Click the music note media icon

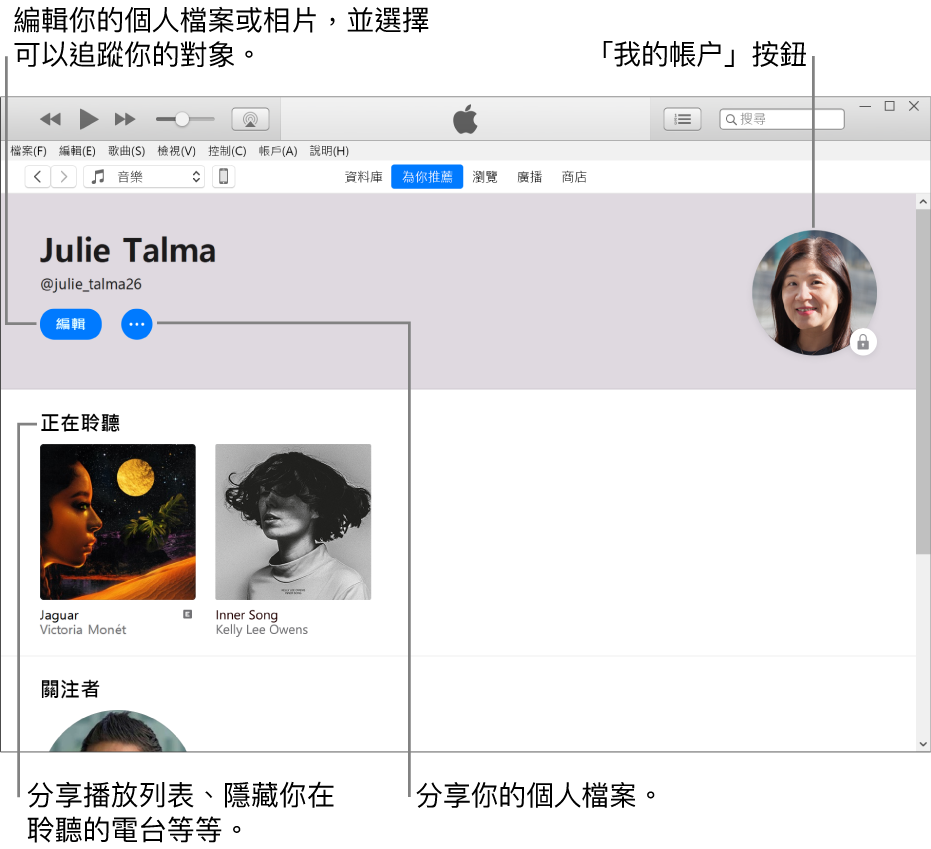(x=96, y=176)
